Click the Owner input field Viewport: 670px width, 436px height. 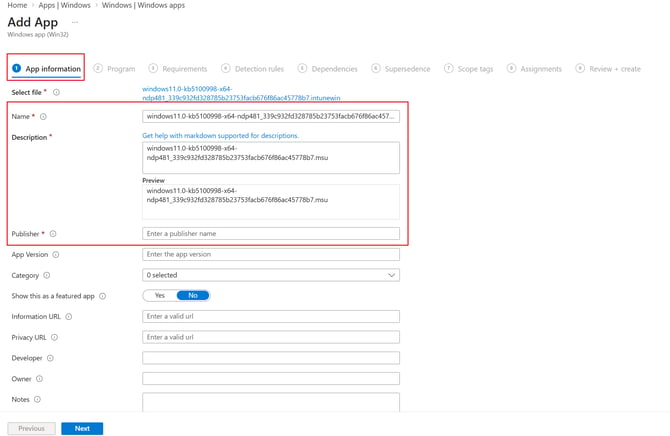click(271, 378)
